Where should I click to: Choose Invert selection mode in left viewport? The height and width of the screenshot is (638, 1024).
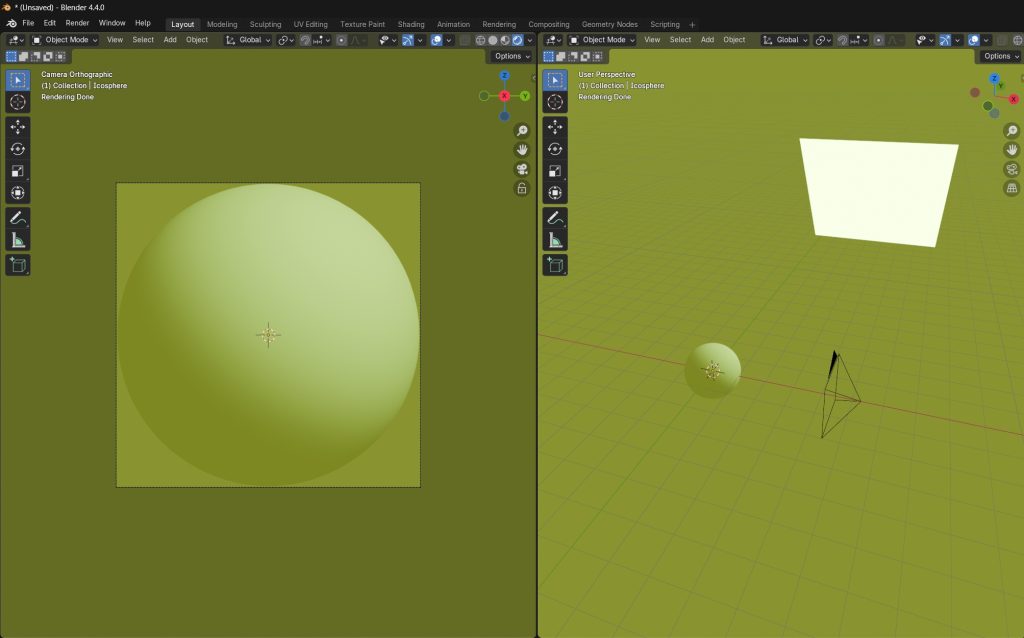click(48, 57)
